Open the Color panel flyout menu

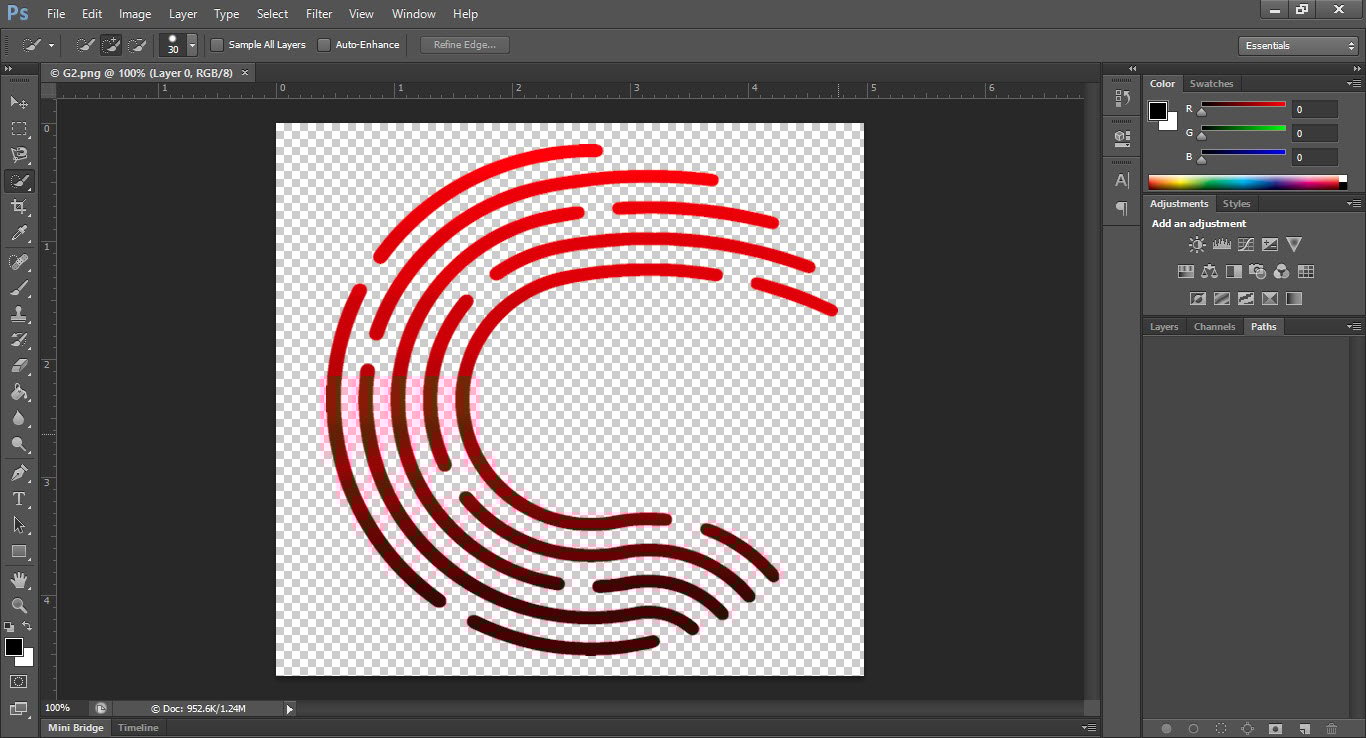tap(1354, 84)
